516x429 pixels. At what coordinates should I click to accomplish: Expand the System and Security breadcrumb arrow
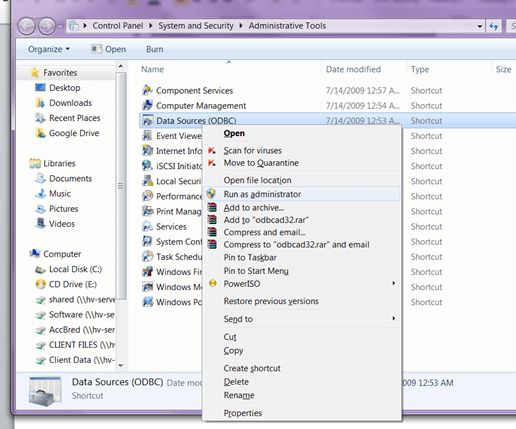241,26
